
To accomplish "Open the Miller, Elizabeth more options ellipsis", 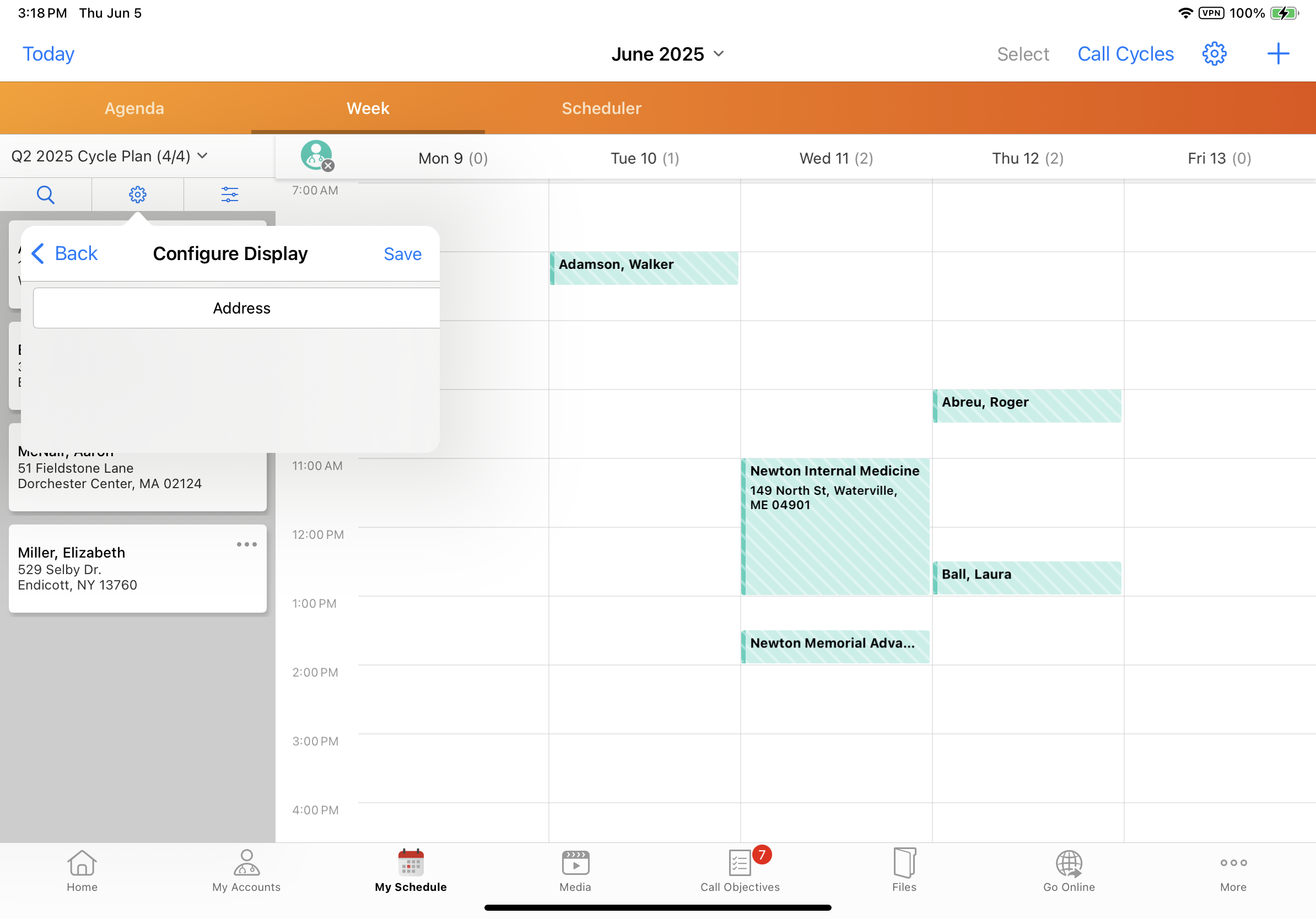I will pyautogui.click(x=246, y=544).
